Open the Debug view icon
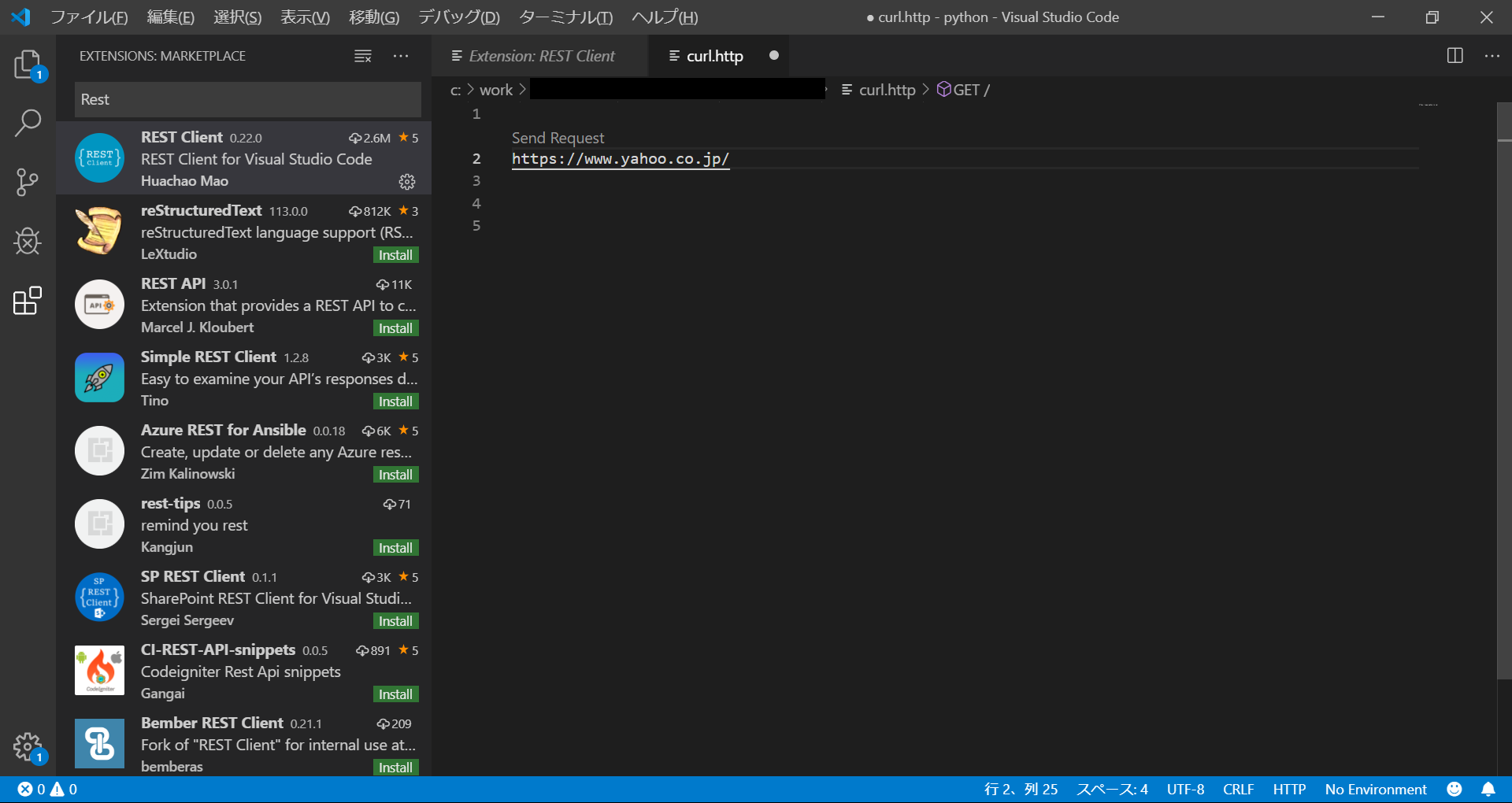The height and width of the screenshot is (803, 1512). 28,241
